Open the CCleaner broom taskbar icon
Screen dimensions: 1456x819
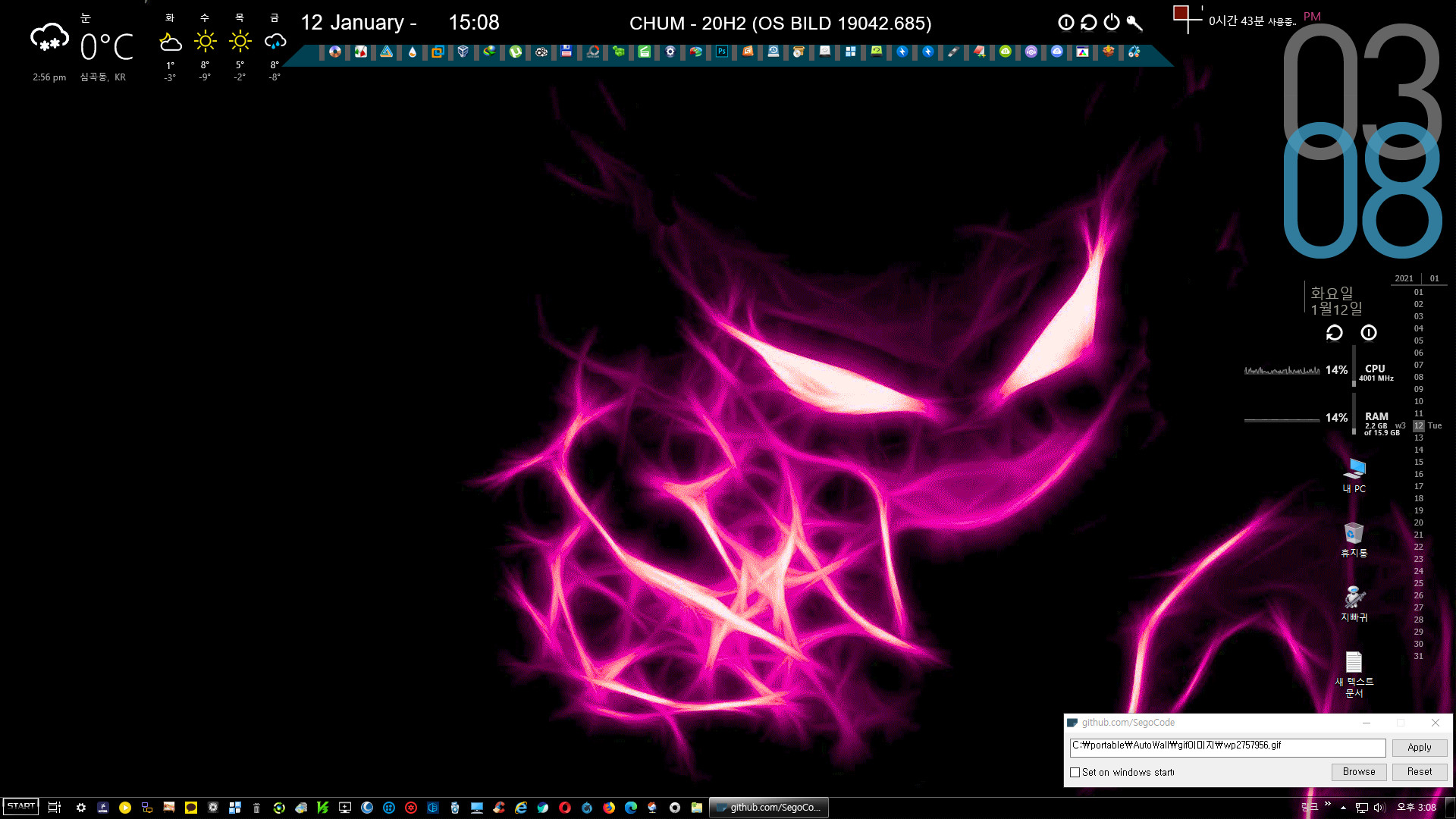tap(499, 808)
